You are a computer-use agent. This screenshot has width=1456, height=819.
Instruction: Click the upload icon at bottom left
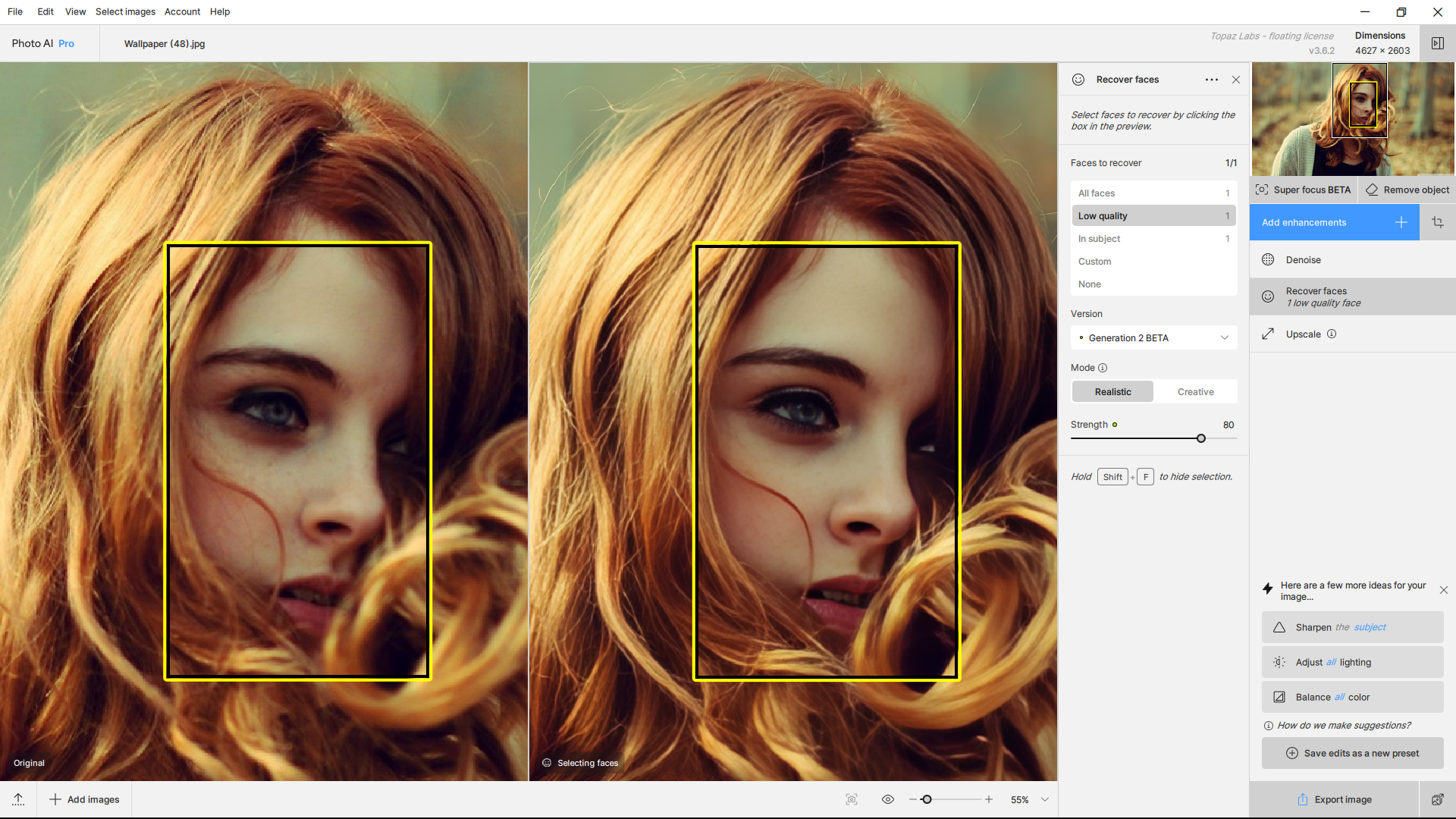18,799
